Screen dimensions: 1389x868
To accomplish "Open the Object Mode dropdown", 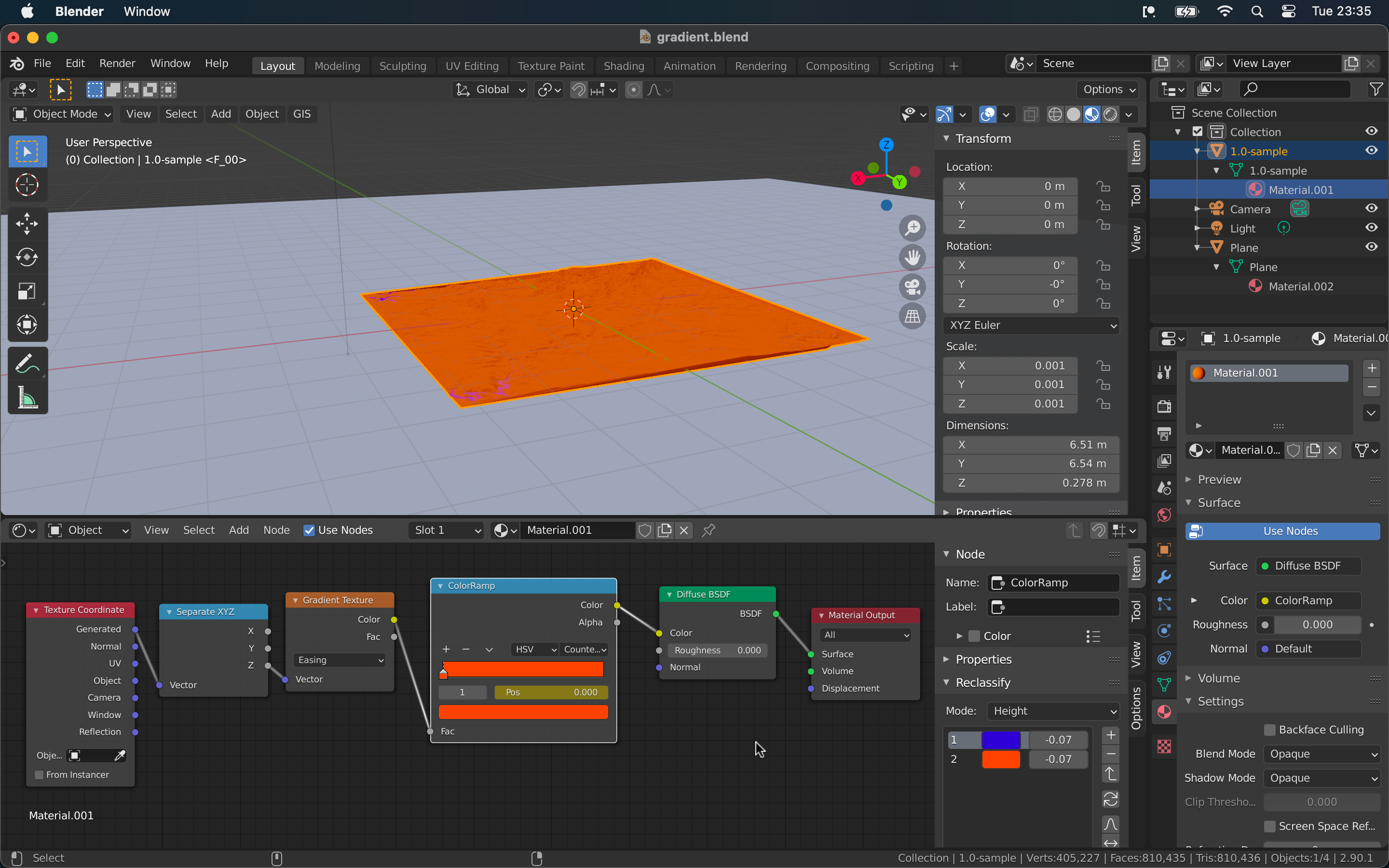I will point(62,114).
